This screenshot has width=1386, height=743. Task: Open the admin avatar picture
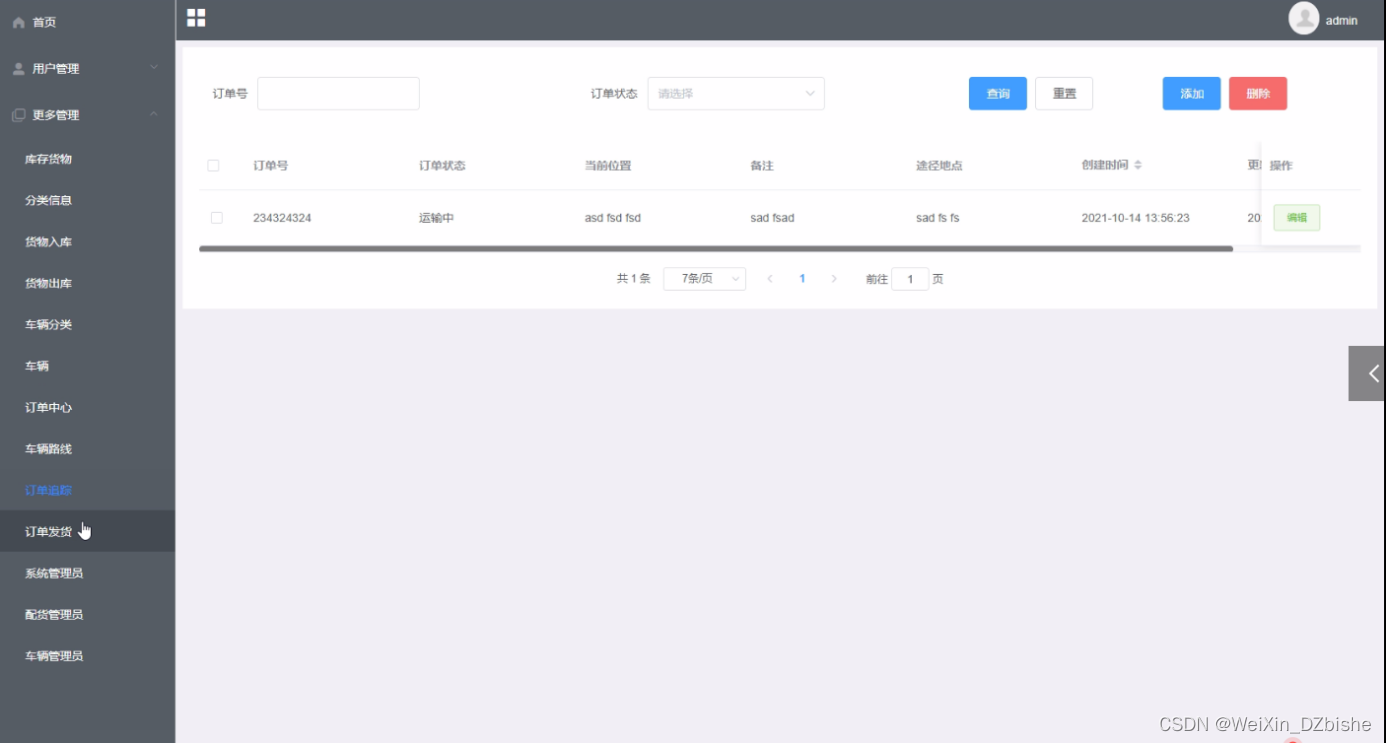1304,19
